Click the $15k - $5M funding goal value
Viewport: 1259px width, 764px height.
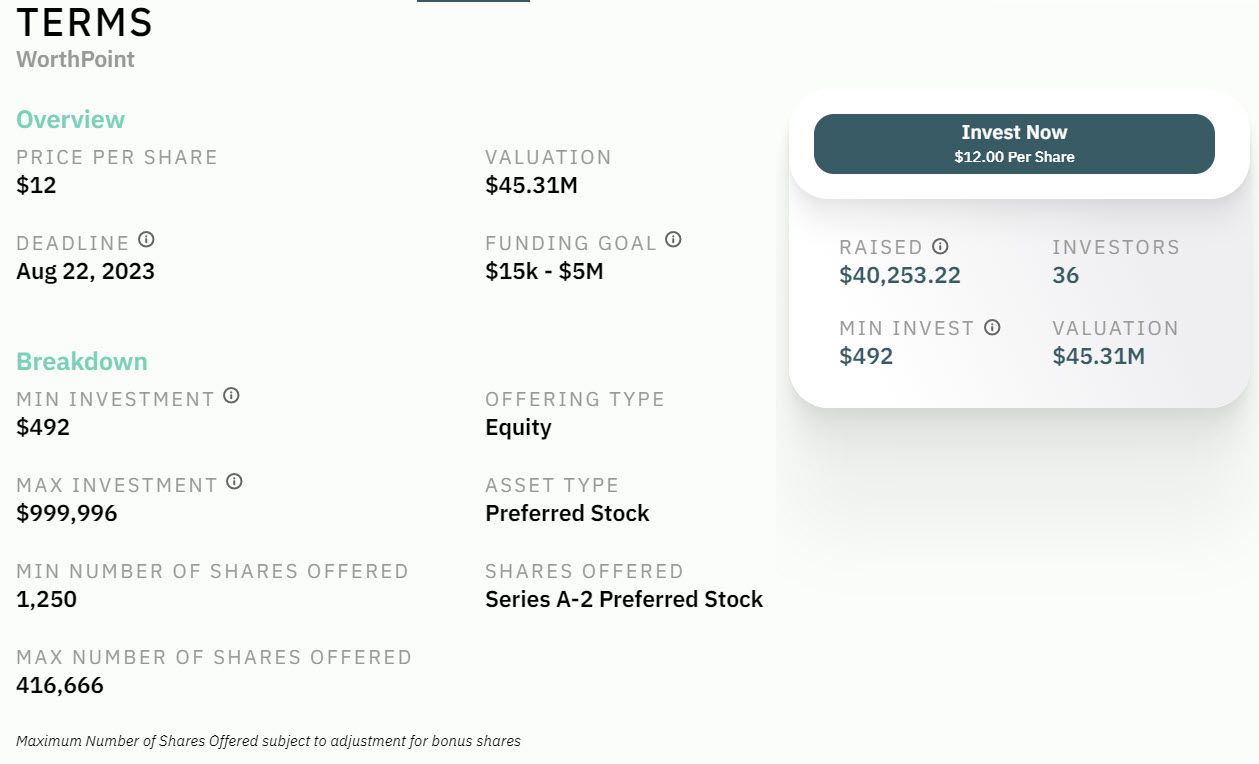coord(544,271)
